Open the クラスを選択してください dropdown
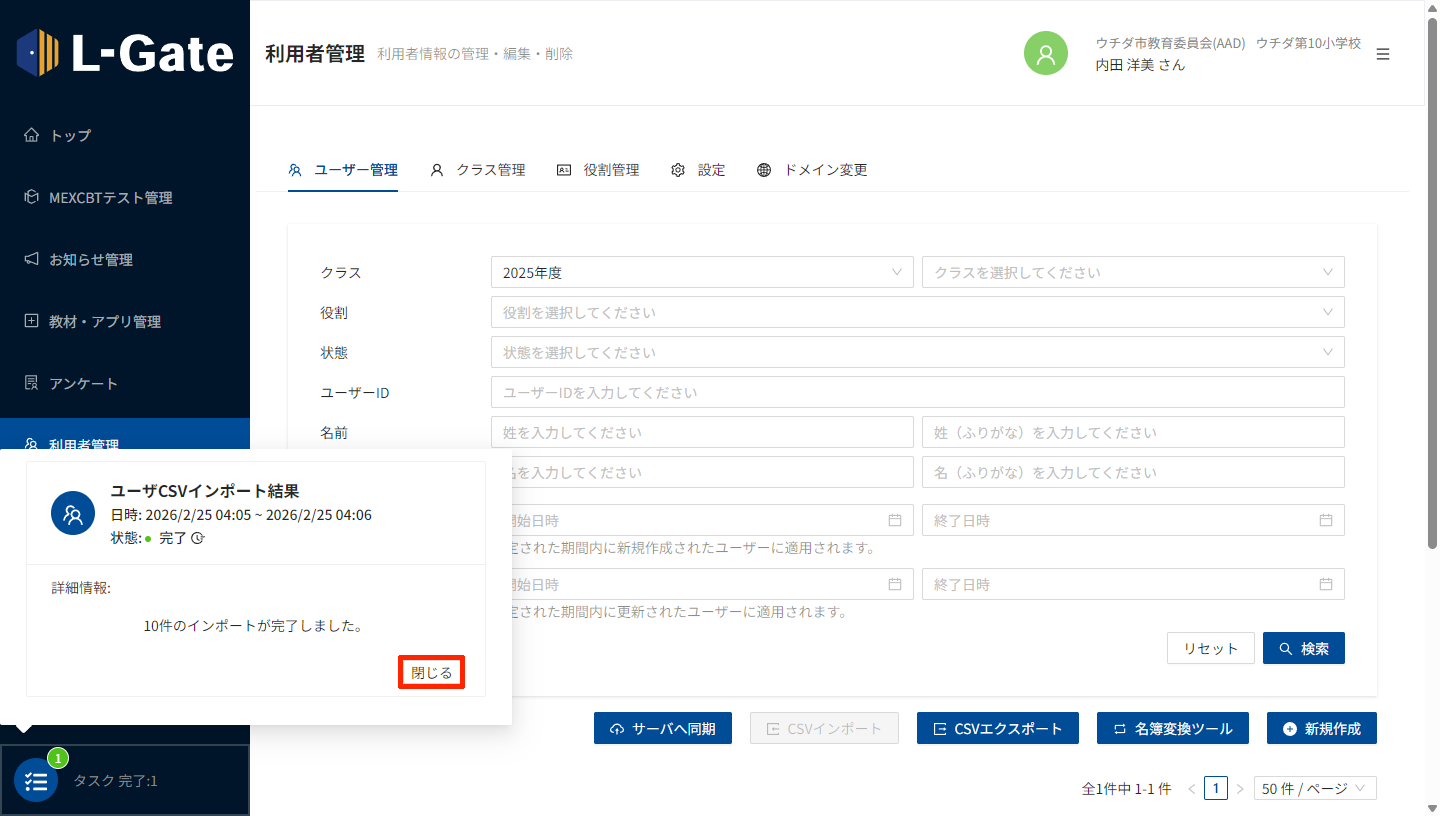The width and height of the screenshot is (1440, 816). click(x=1132, y=272)
